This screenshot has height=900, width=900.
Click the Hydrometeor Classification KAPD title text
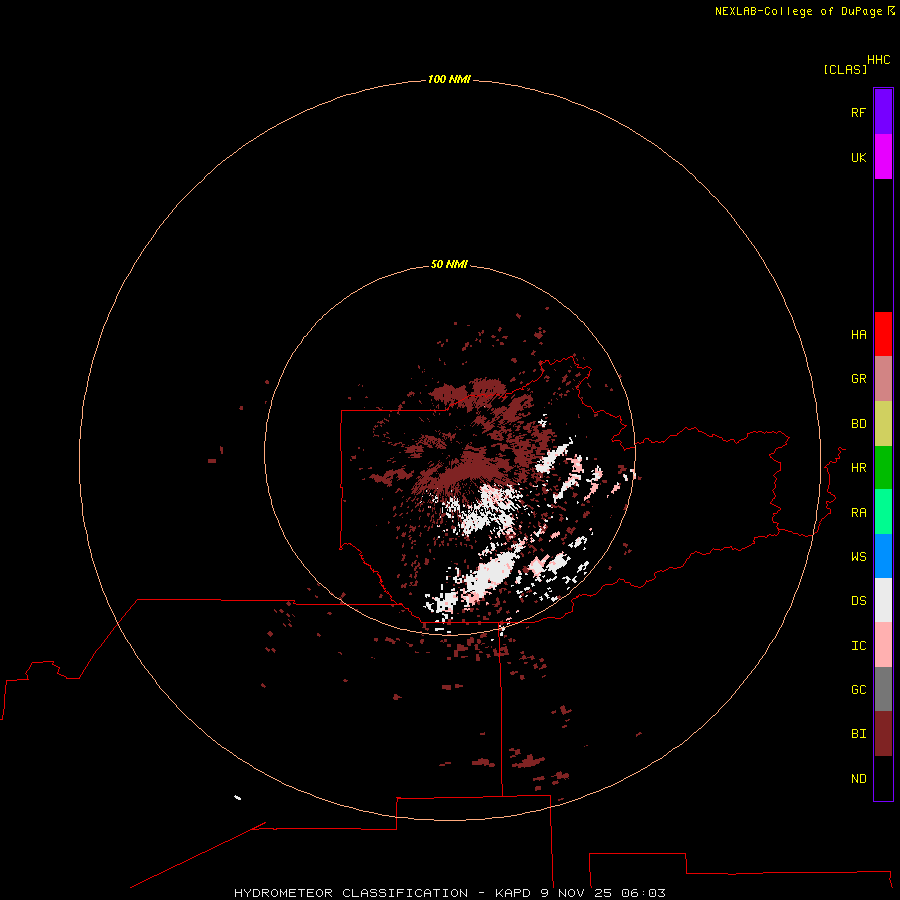[449, 893]
